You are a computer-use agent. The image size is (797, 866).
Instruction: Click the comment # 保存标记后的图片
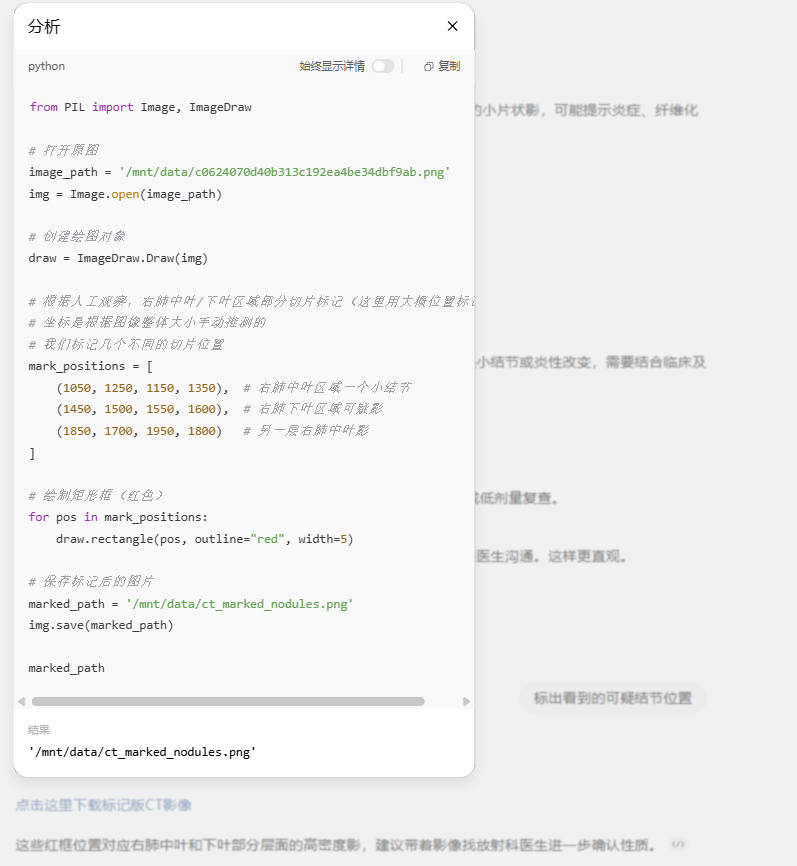[91, 582]
